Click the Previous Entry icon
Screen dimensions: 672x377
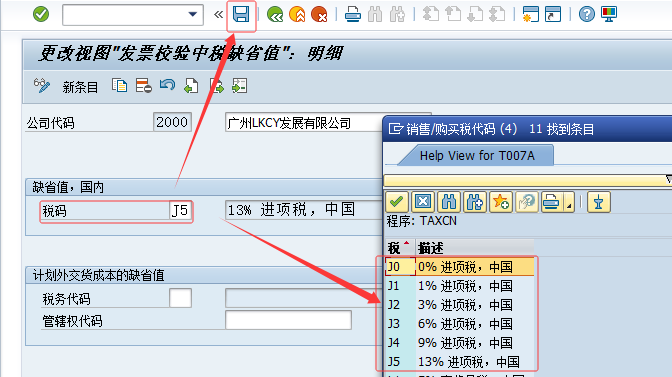point(191,86)
